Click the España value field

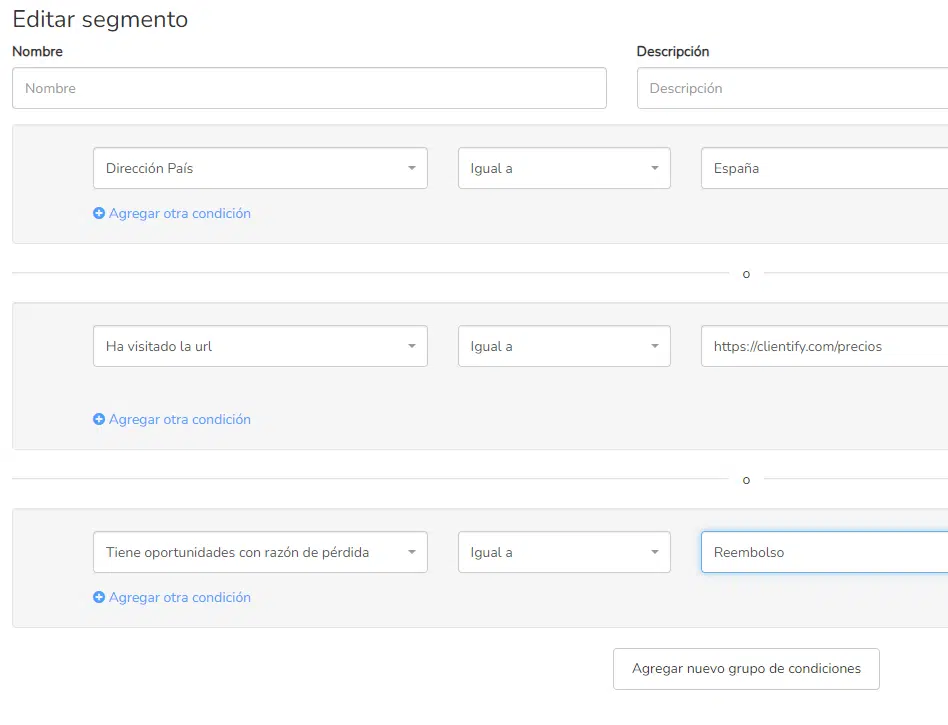[825, 168]
